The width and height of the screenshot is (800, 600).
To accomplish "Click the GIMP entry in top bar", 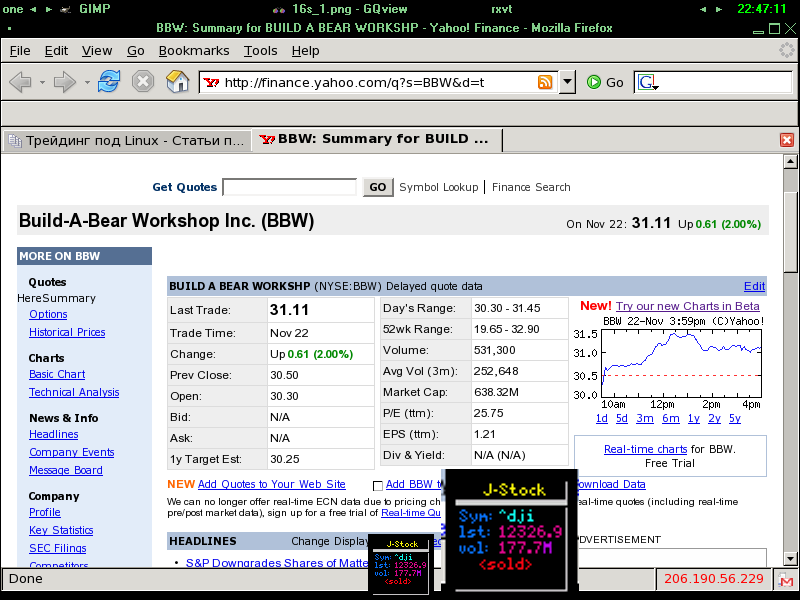I will pos(94,9).
